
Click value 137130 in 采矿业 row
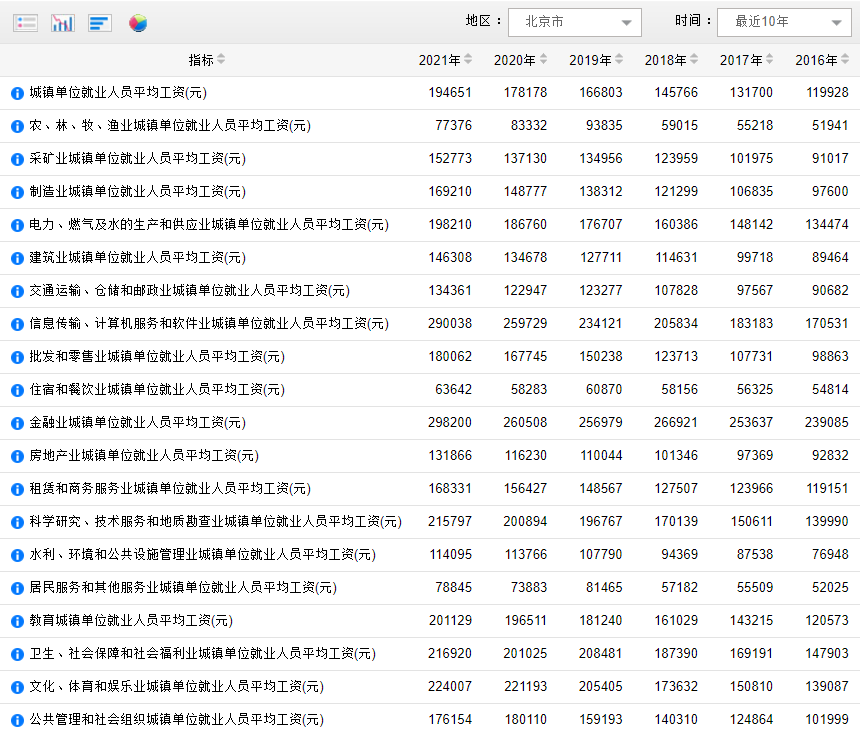pos(525,158)
